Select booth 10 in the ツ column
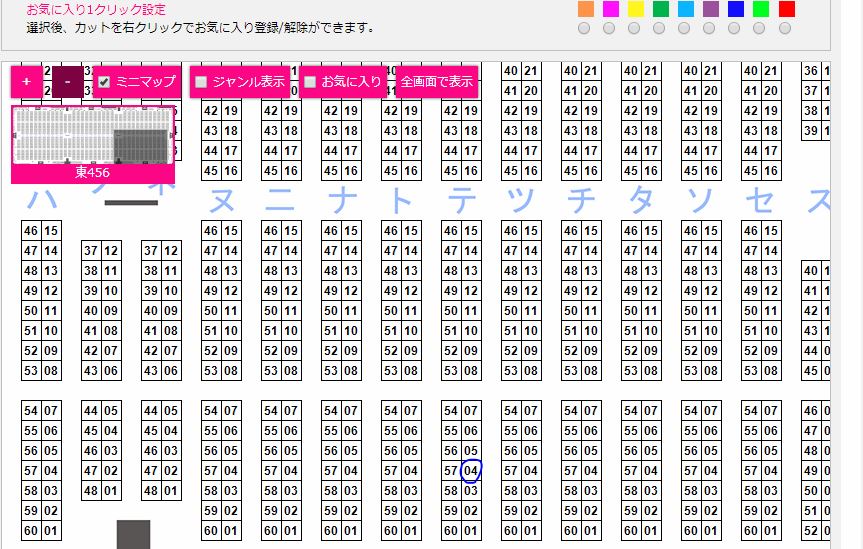This screenshot has height=549, width=863. (531, 330)
